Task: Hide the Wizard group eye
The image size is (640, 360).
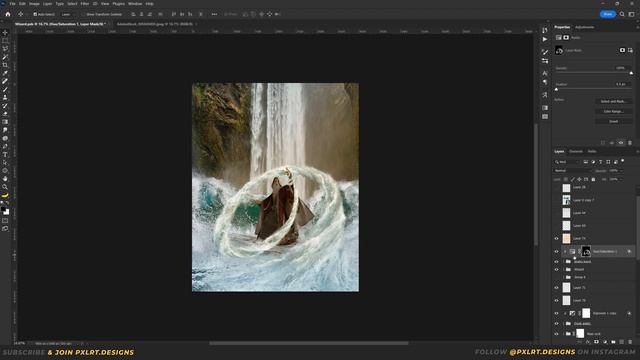Action: (556, 269)
